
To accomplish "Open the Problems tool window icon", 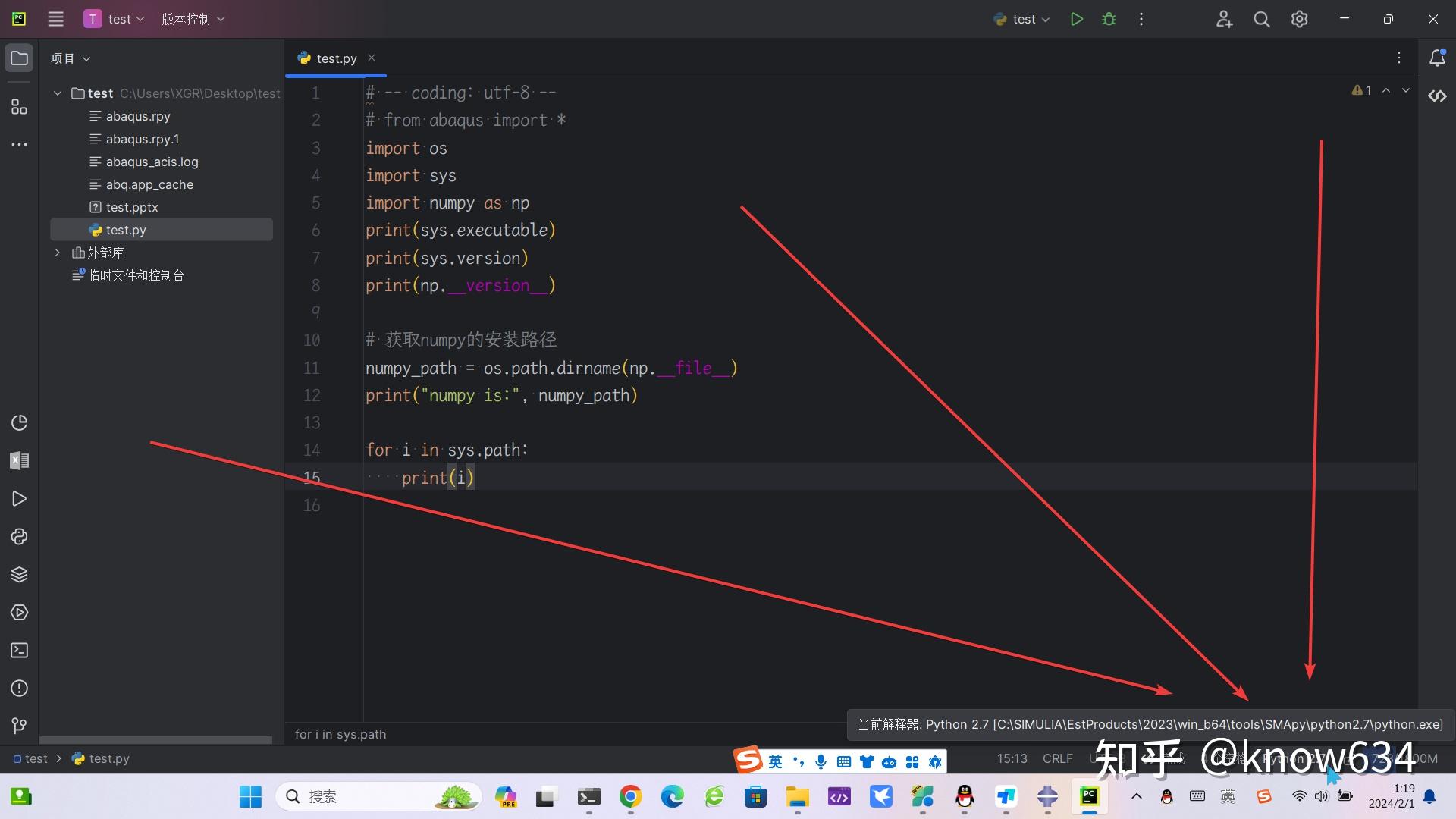I will click(19, 688).
